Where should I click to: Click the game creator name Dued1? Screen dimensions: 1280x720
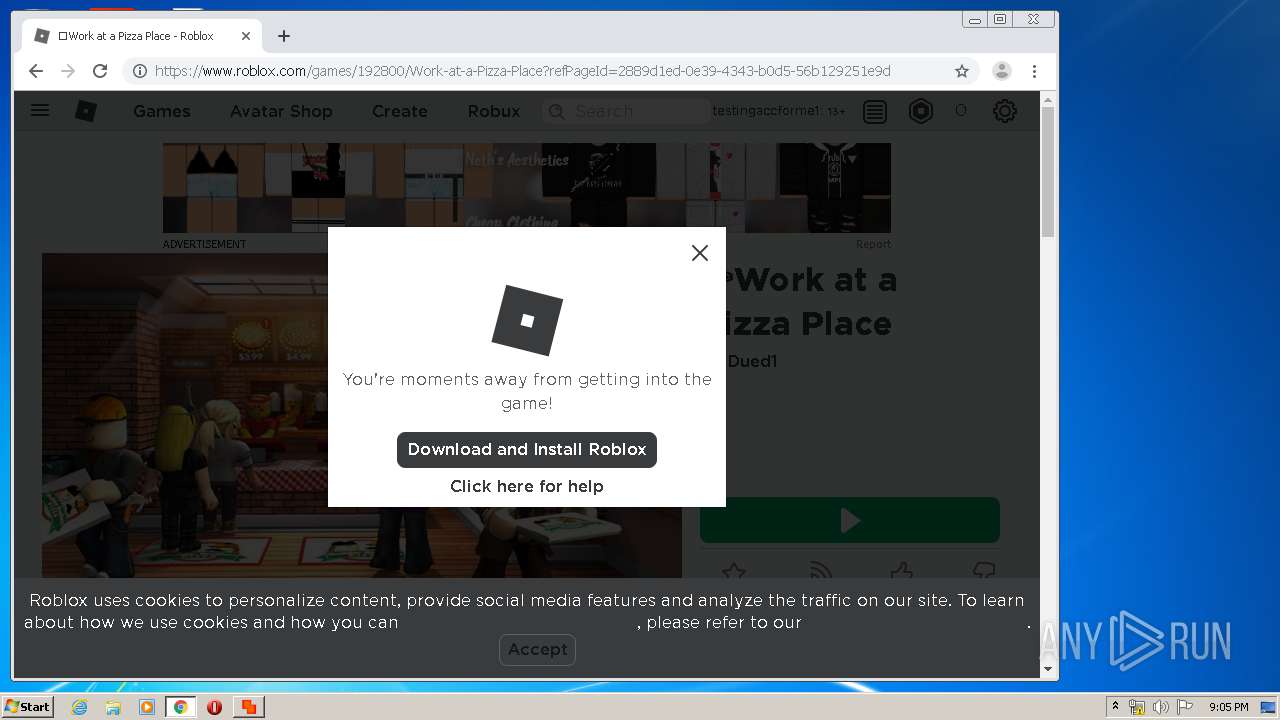click(x=752, y=361)
